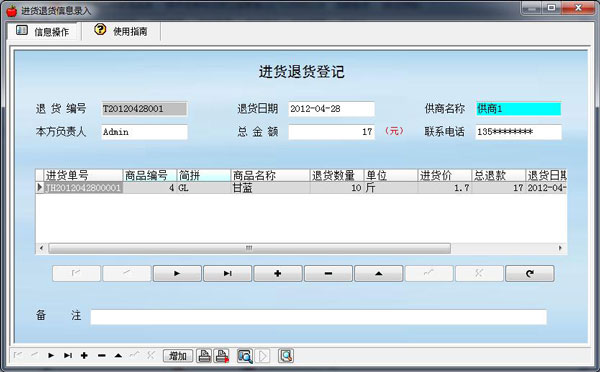Minimize the 进货退货信息录入 window
Viewport: 600px width, 372px height.
pos(532,8)
